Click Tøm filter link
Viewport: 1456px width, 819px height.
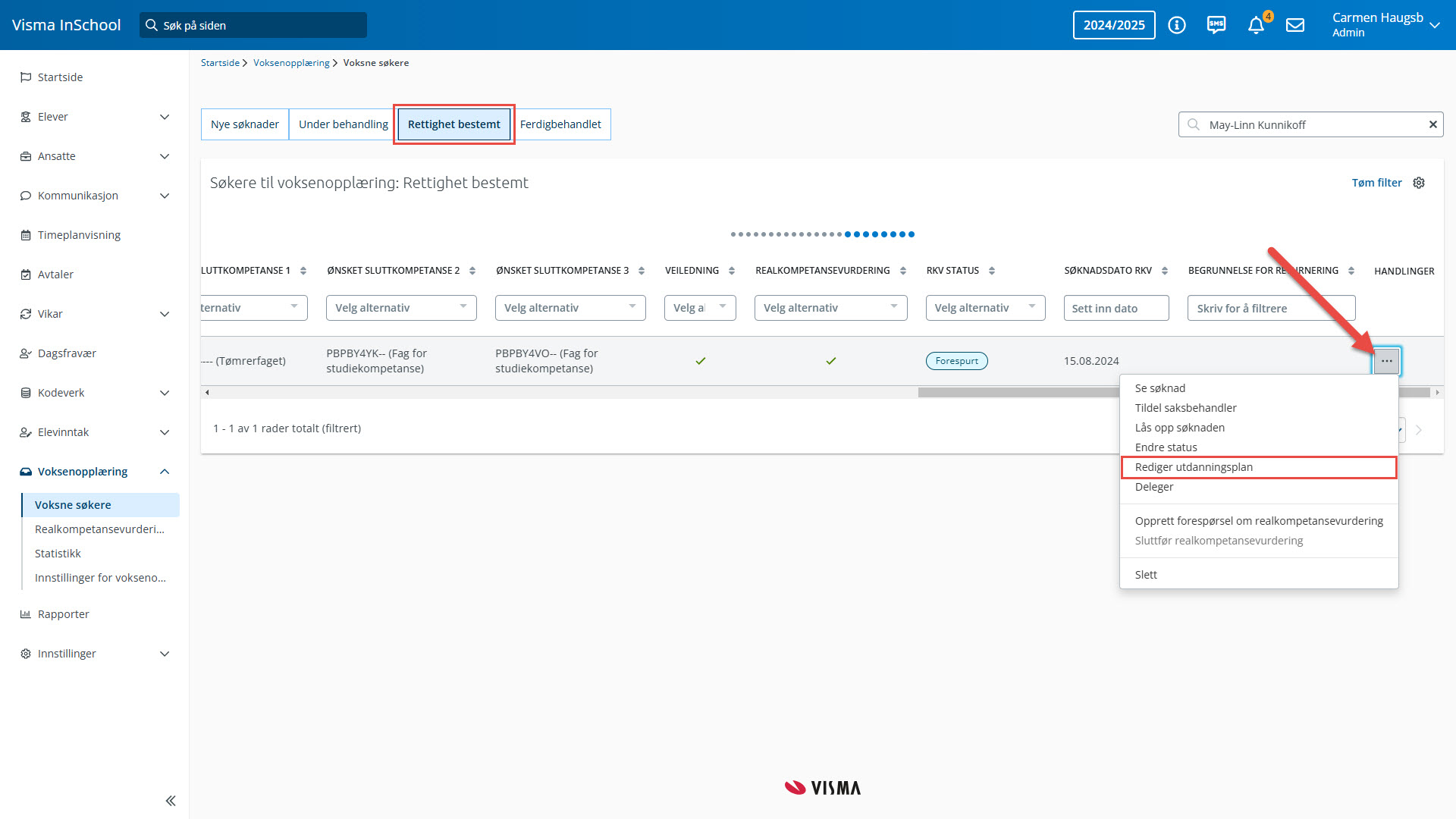tap(1376, 183)
